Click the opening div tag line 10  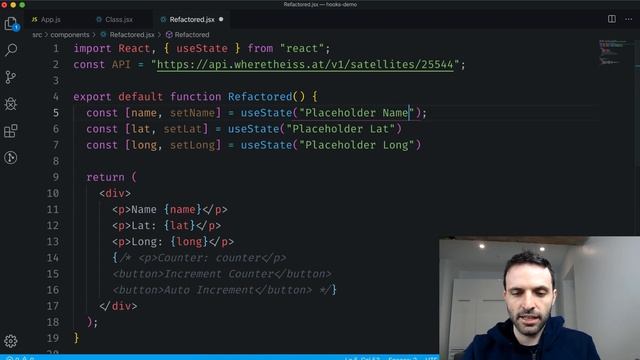tap(115, 193)
